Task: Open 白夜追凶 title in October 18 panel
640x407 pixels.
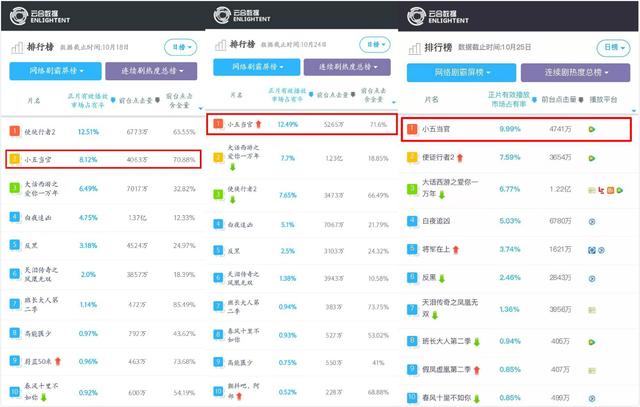Action: pos(38,218)
